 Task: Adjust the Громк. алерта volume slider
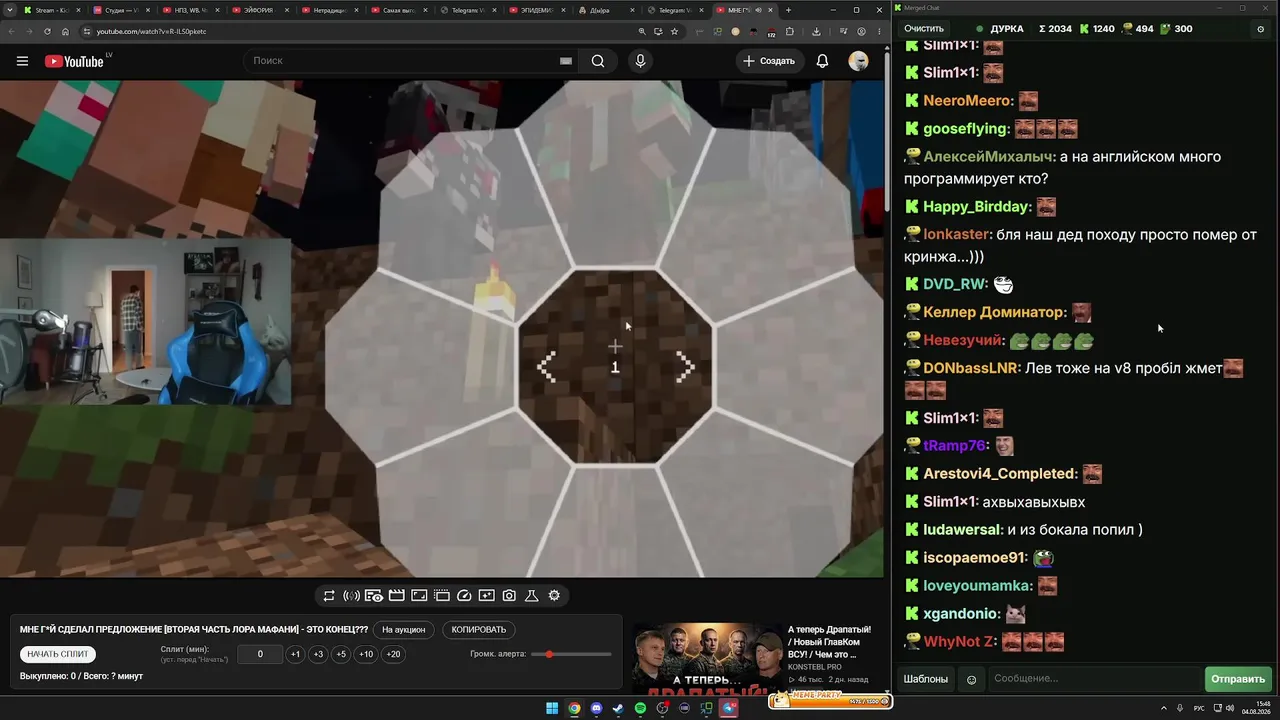click(x=572, y=654)
